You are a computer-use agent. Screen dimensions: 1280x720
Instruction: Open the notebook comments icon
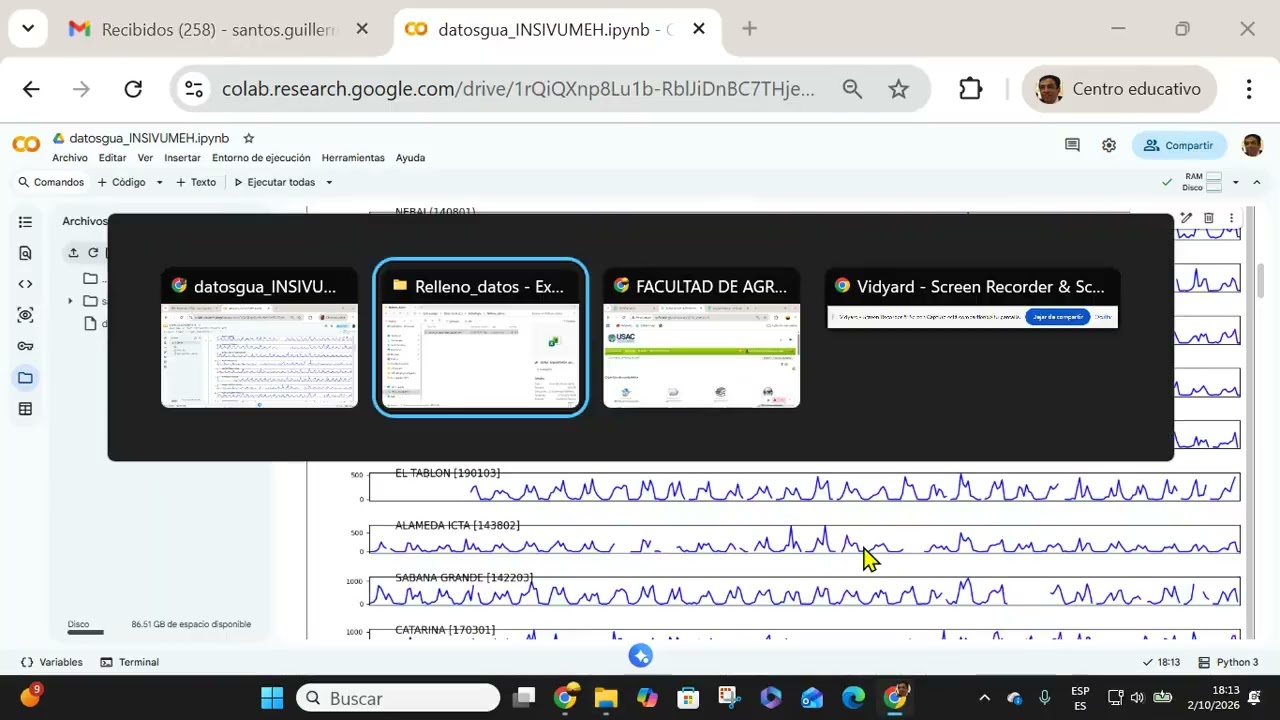(1072, 145)
